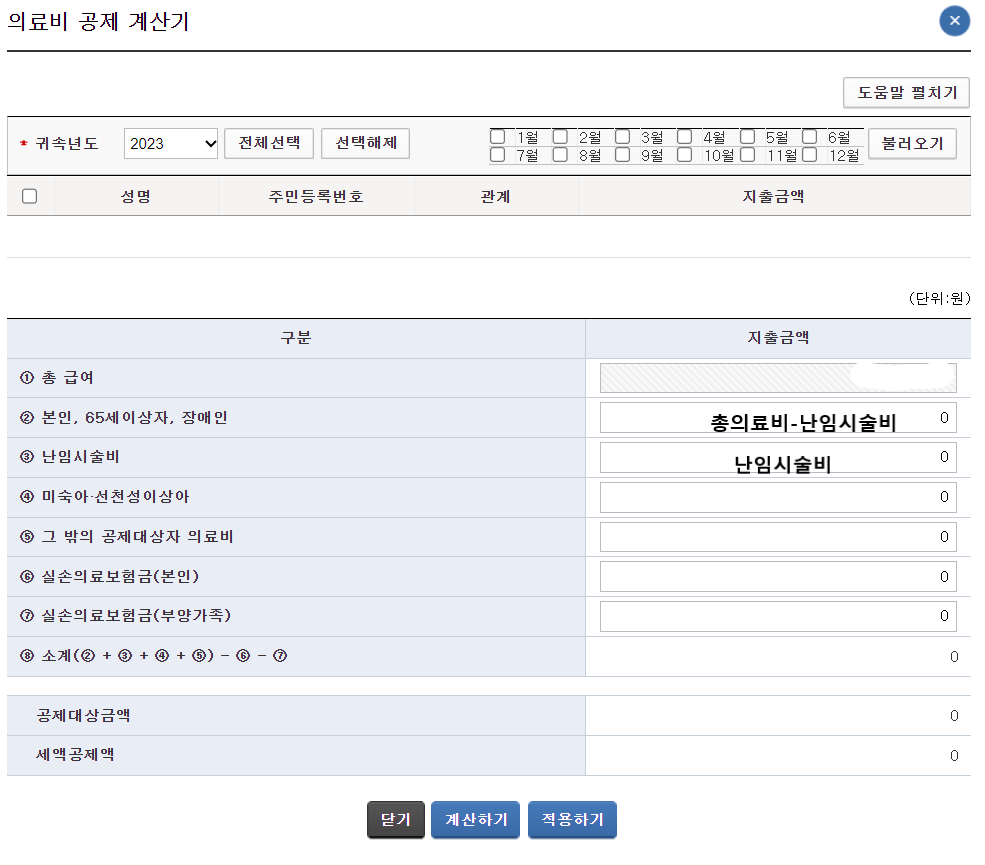The image size is (985, 865).
Task: Check the 7월 month checkbox
Action: 498,153
